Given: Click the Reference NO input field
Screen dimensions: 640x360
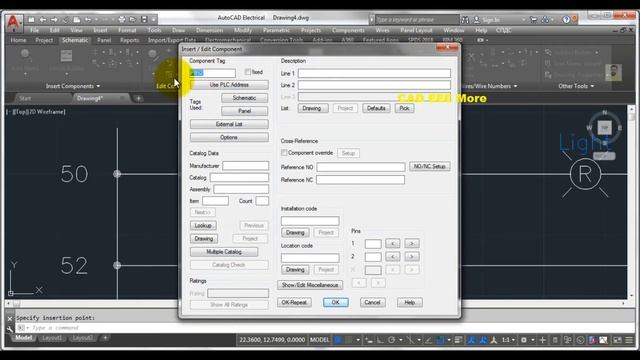Looking at the screenshot, I should point(361,167).
